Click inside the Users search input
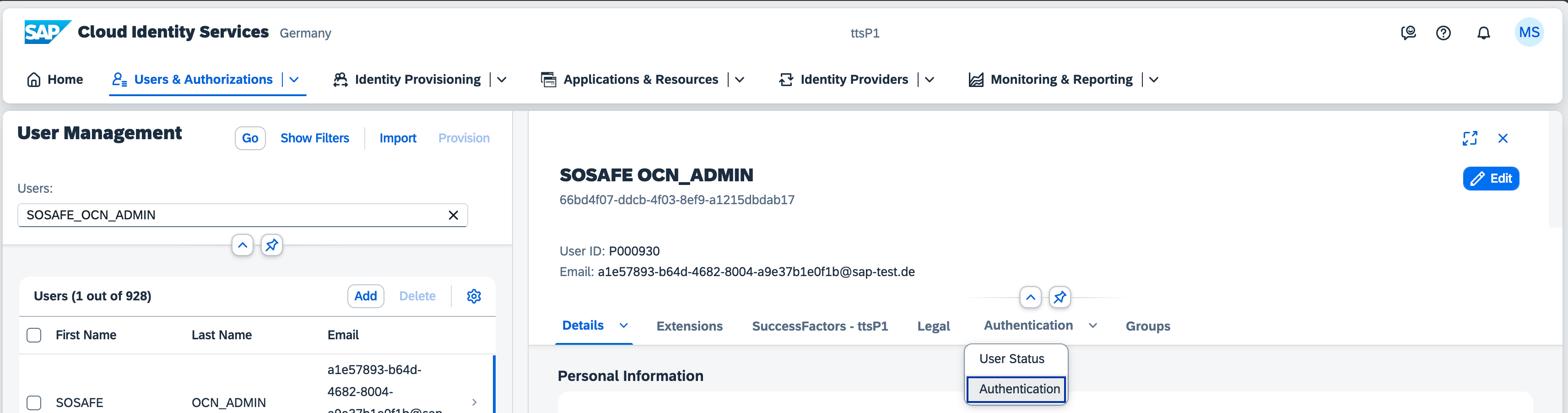The width and height of the screenshot is (1568, 413). click(231, 215)
